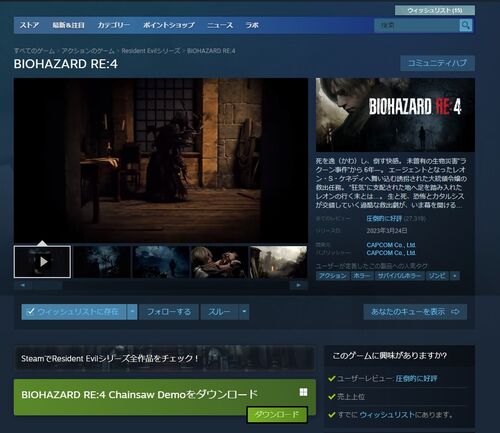Screen dimensions: 500x433
Task: Click the search magnifier icon
Action: point(466,25)
